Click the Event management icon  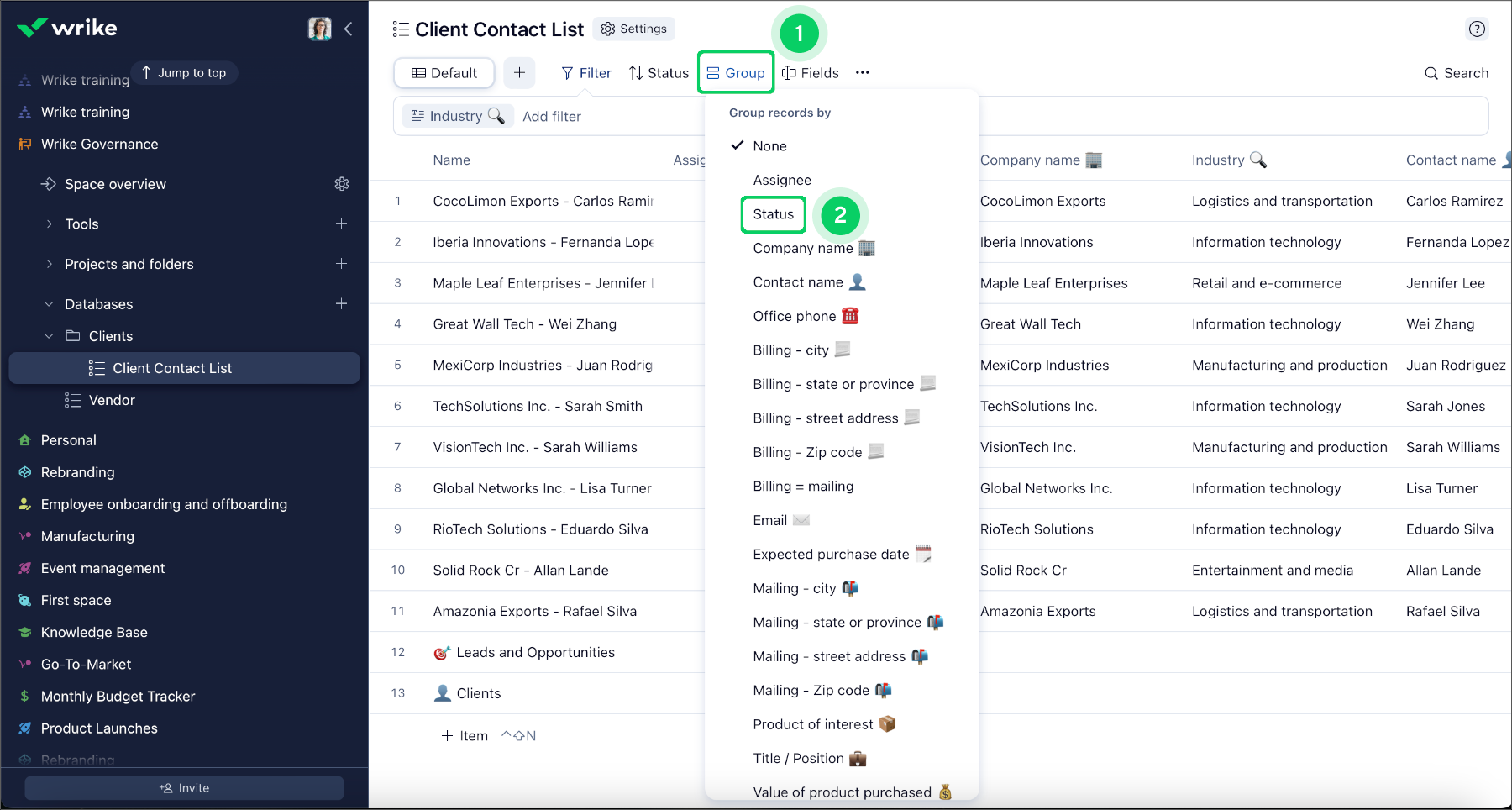[x=25, y=568]
